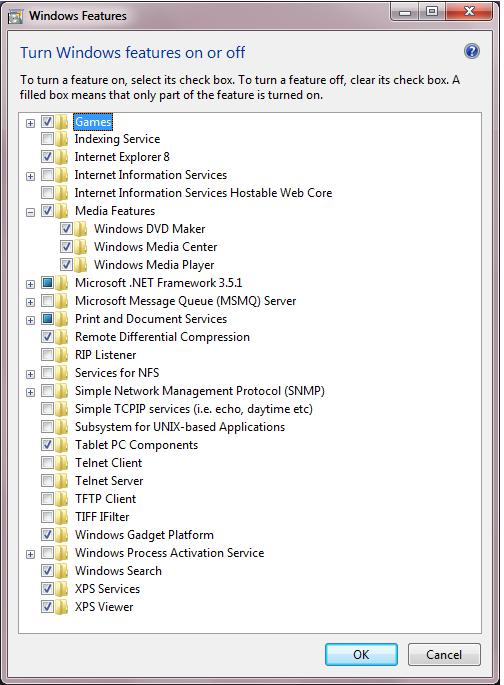Click the Cancel button

[444, 654]
